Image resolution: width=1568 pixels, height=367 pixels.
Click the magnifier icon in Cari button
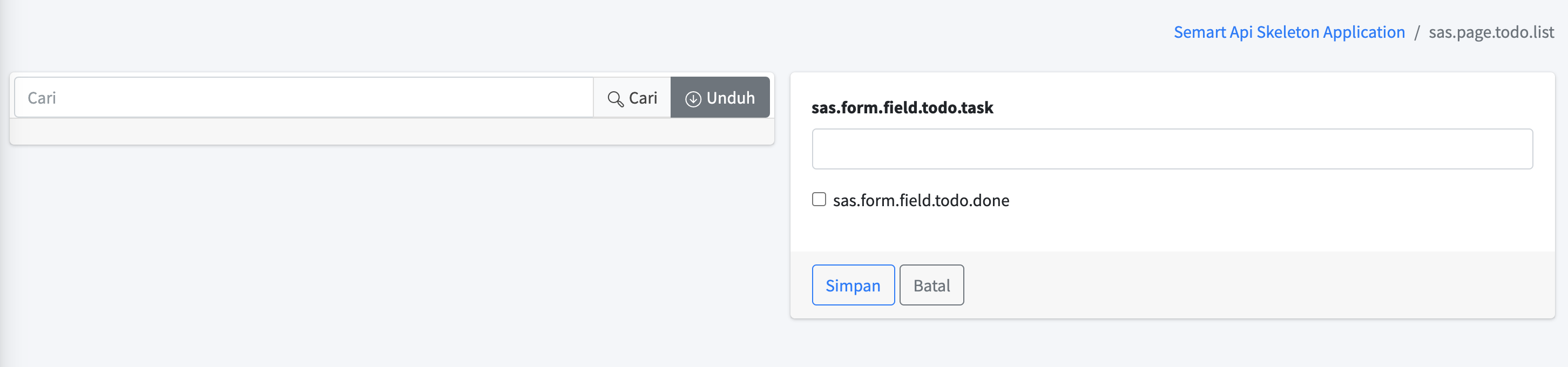tap(616, 99)
